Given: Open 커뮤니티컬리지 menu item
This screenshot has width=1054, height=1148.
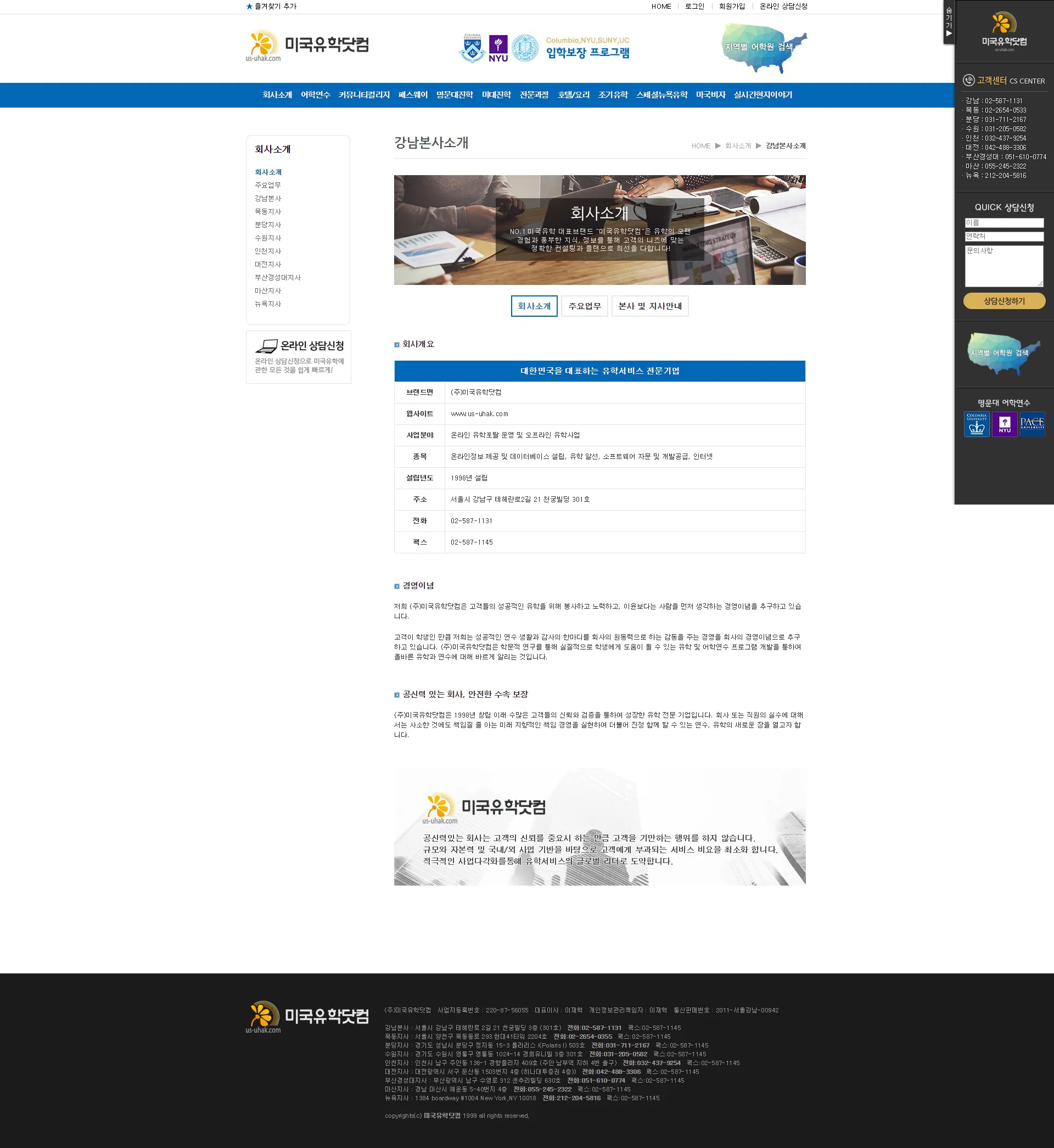Looking at the screenshot, I should click(x=364, y=95).
